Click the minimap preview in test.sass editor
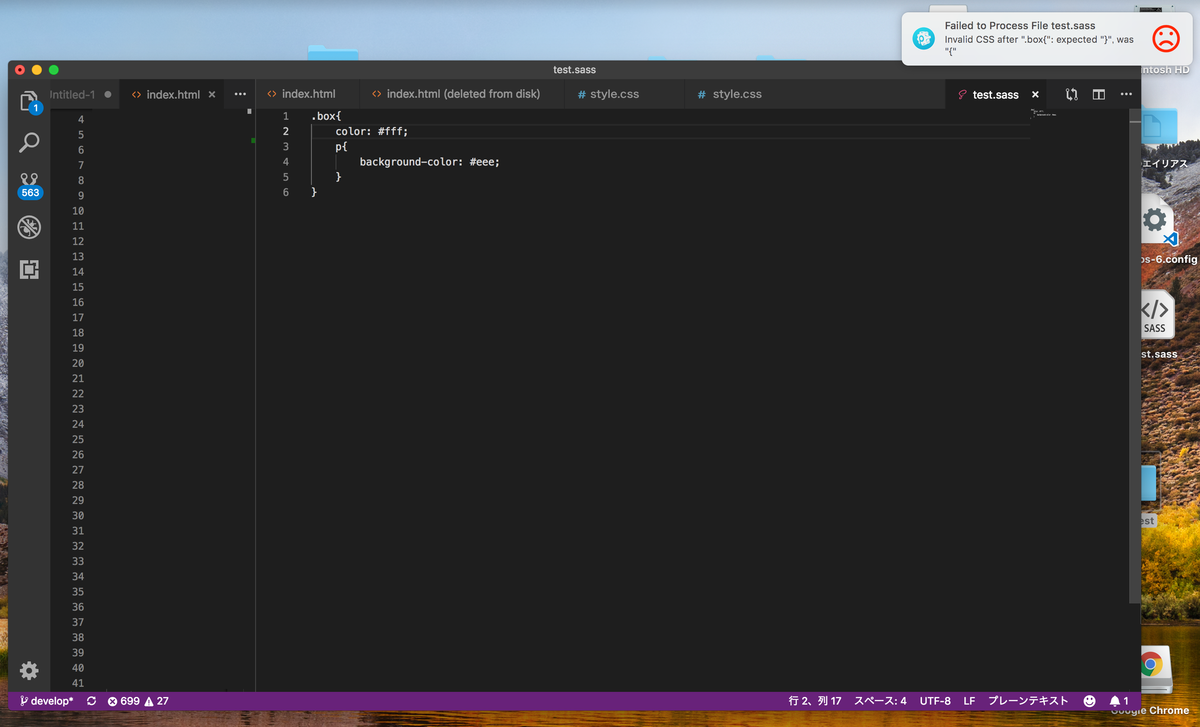The image size is (1200, 727). (1043, 113)
